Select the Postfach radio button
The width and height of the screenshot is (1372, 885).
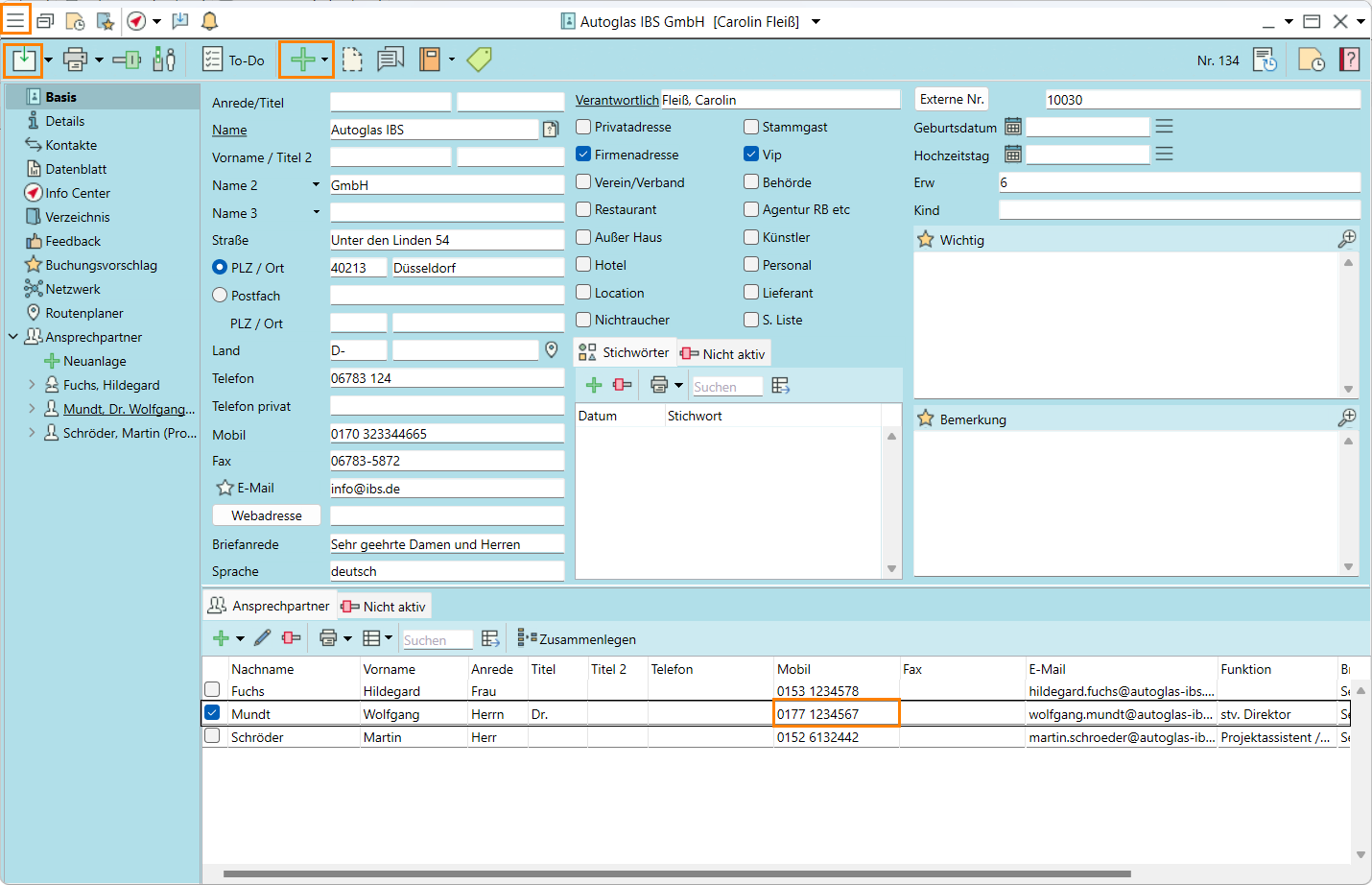click(x=220, y=296)
